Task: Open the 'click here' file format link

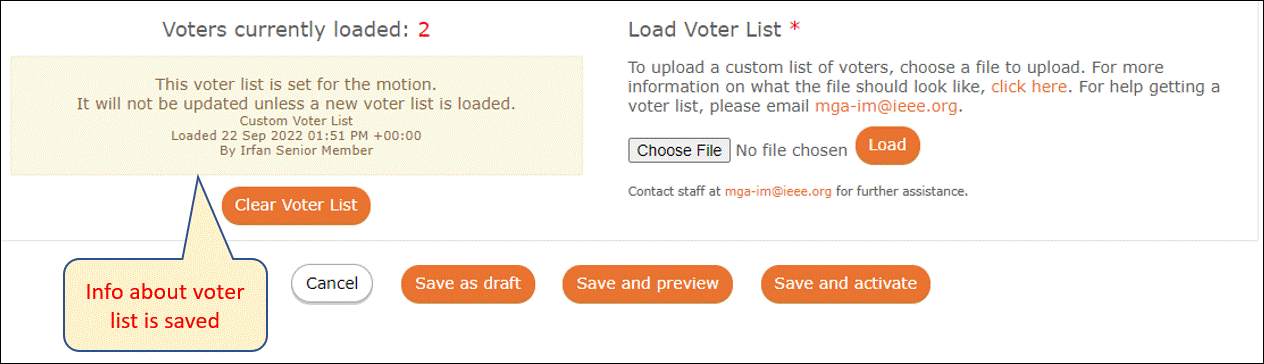Action: tap(1030, 87)
